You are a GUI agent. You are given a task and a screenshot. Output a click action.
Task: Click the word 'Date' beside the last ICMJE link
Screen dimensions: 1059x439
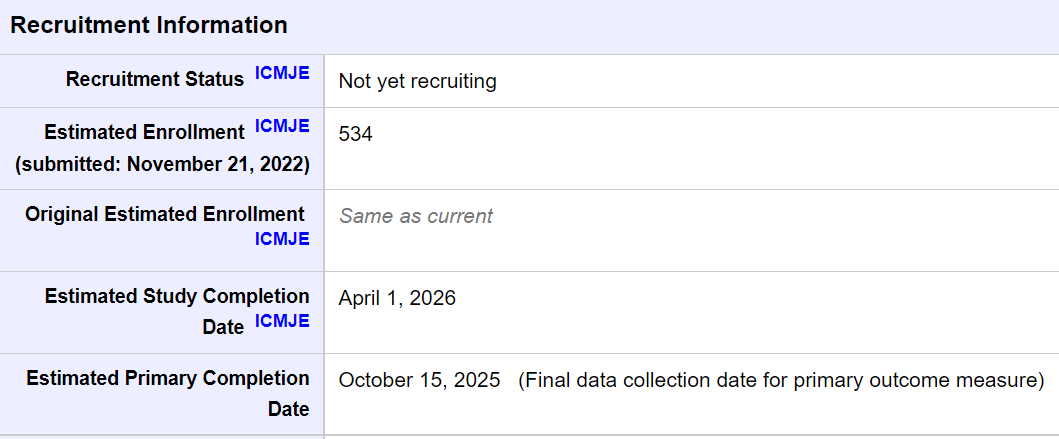[x=223, y=328]
